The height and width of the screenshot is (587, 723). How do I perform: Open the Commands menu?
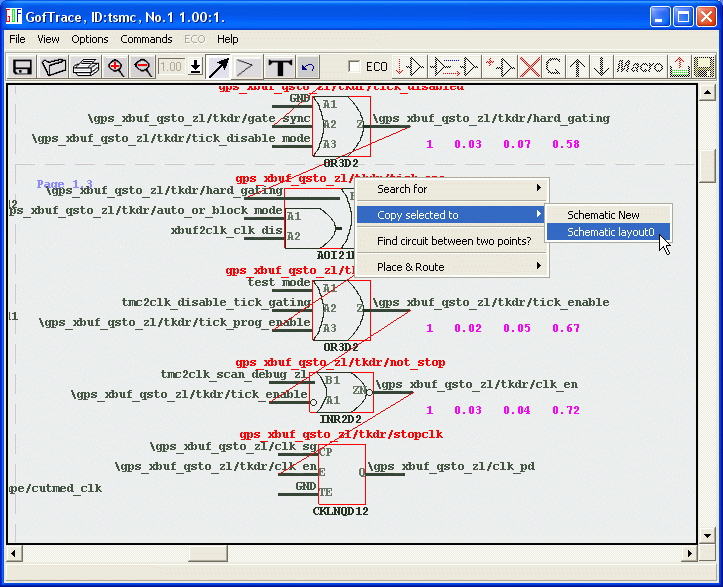(146, 39)
